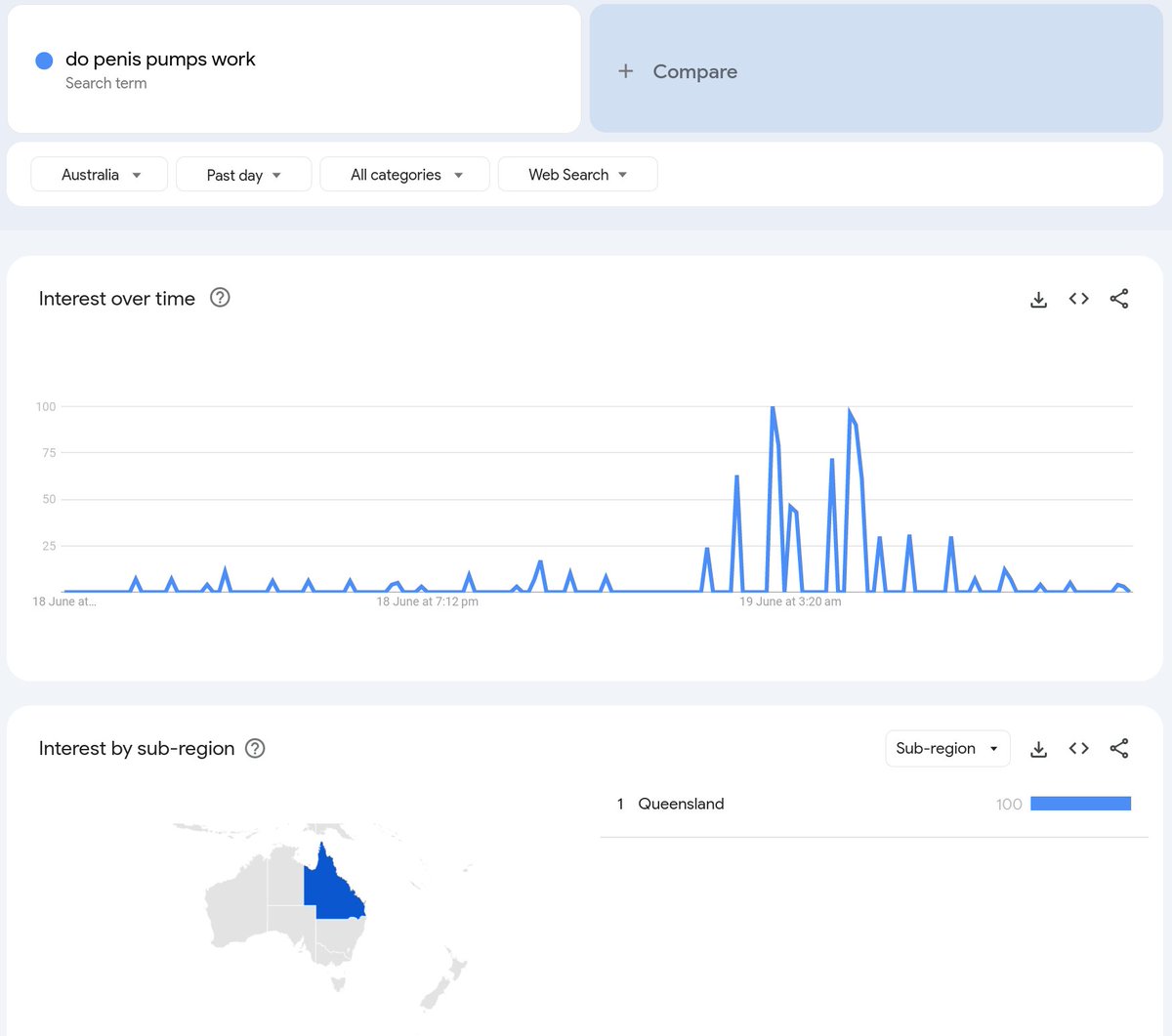
Task: Open the Web Search type dropdown
Action: (578, 175)
